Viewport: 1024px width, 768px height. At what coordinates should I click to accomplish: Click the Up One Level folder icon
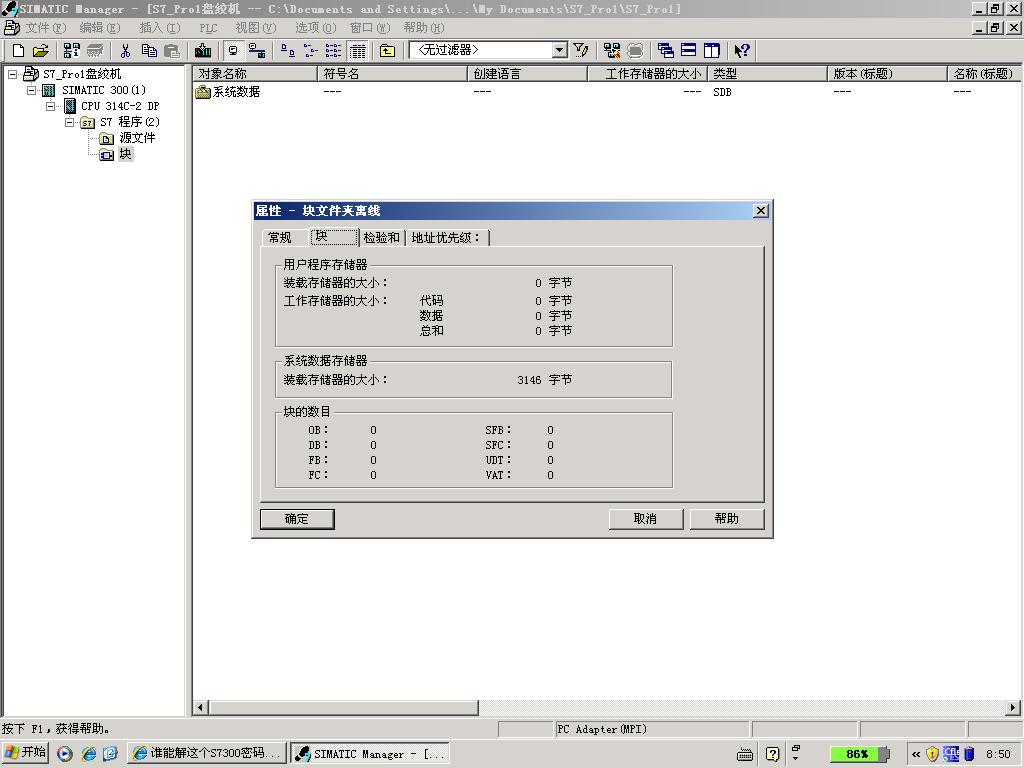[387, 50]
